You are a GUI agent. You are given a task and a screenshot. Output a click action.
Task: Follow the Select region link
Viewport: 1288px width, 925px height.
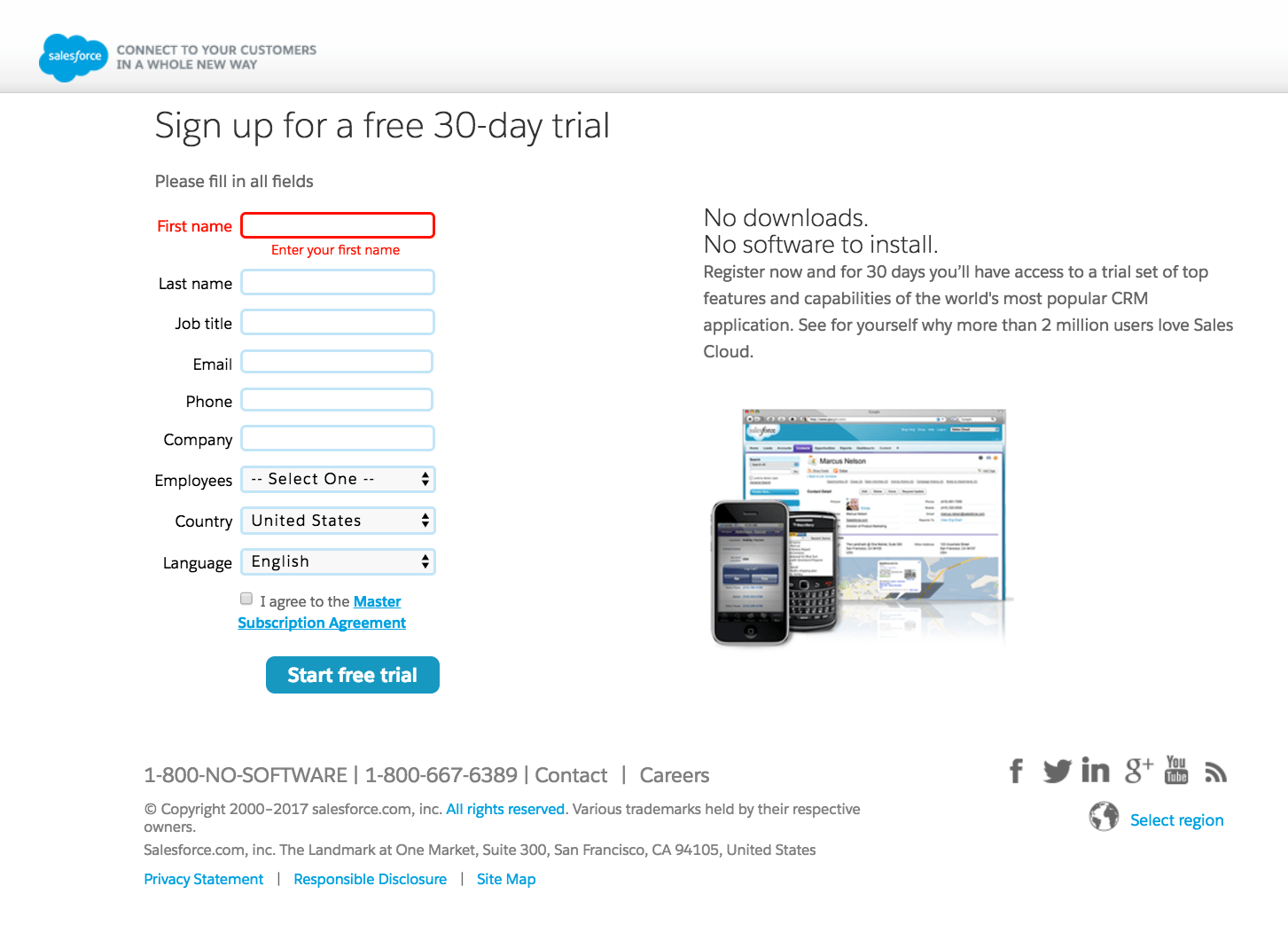tap(1176, 820)
